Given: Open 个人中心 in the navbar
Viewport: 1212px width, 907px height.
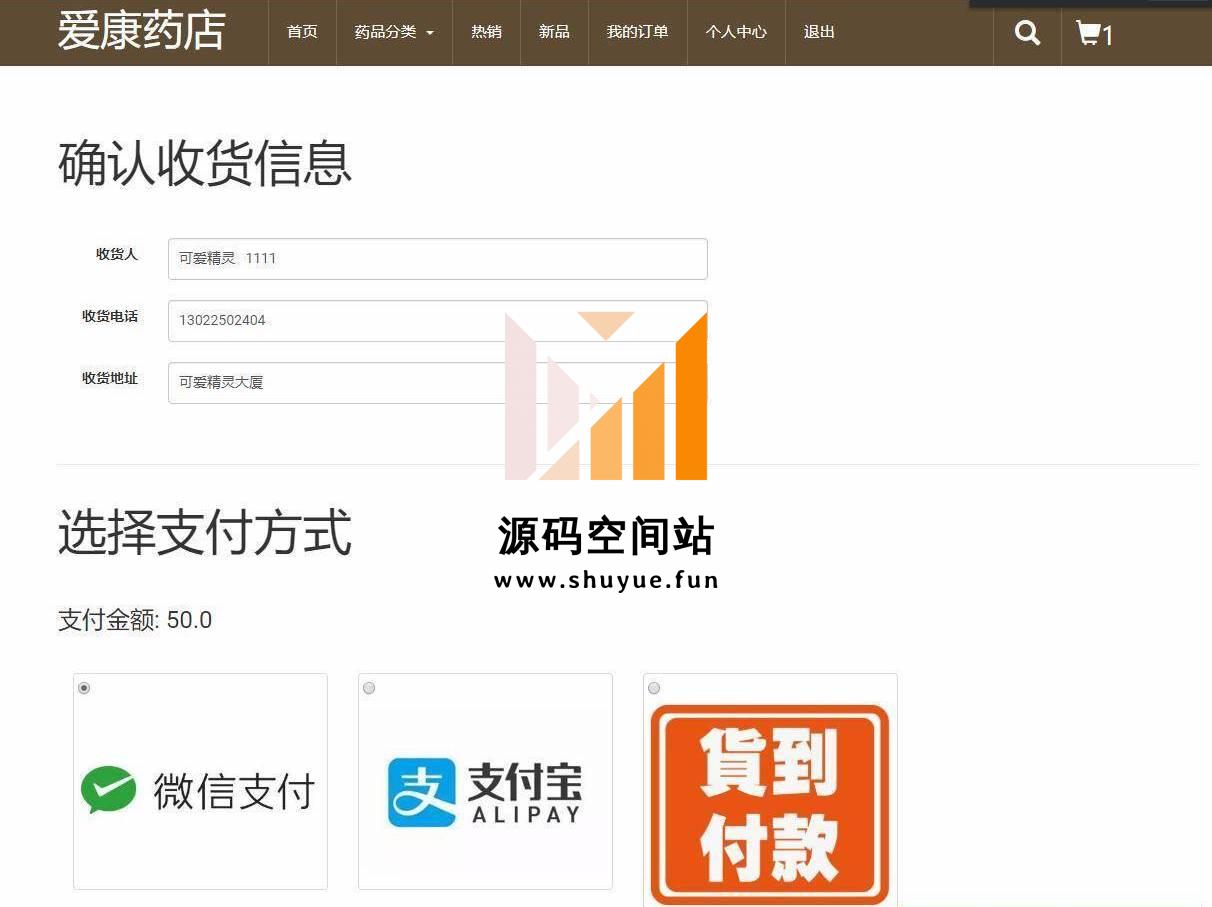Looking at the screenshot, I should (x=736, y=32).
